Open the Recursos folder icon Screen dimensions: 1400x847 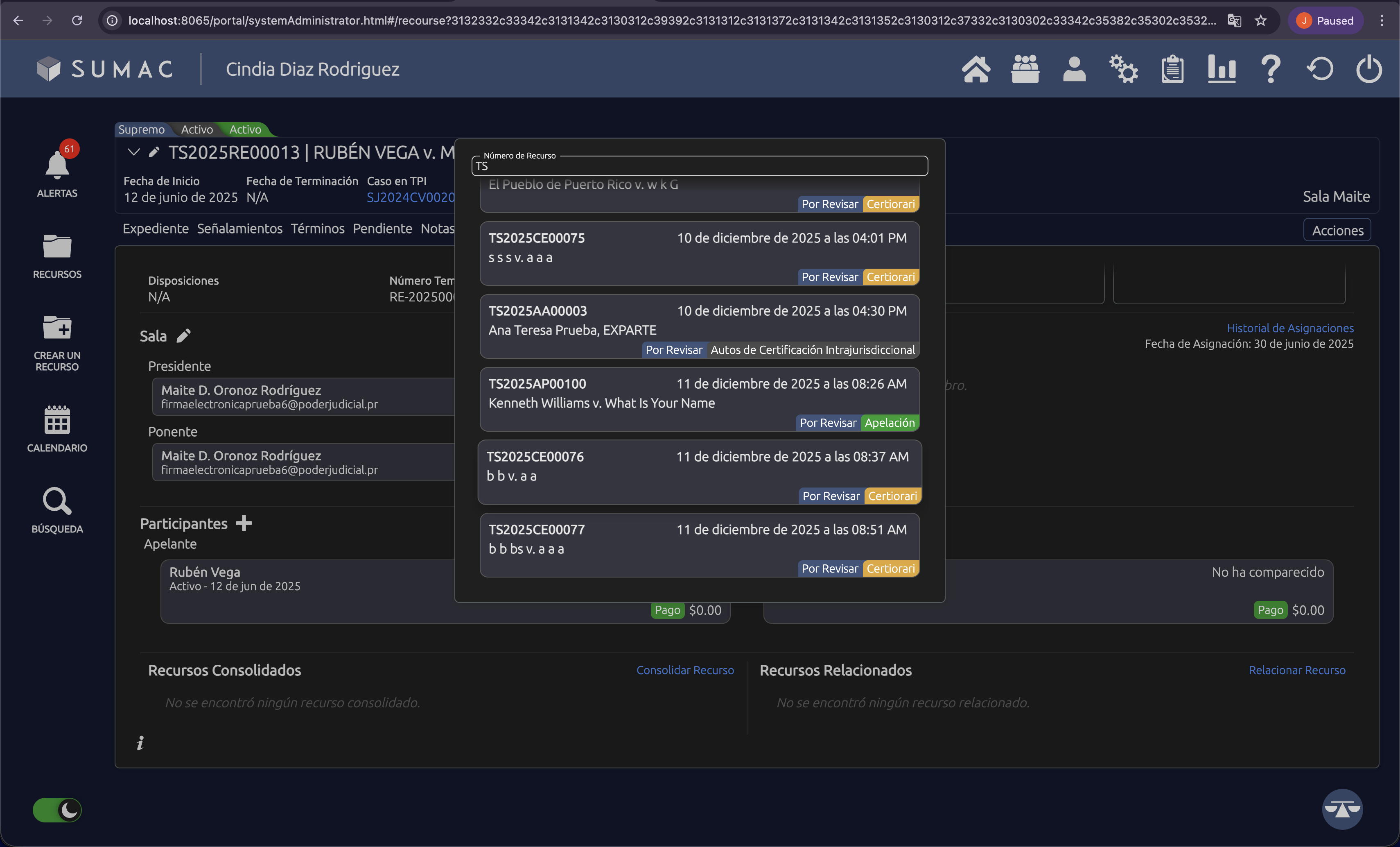[x=57, y=247]
